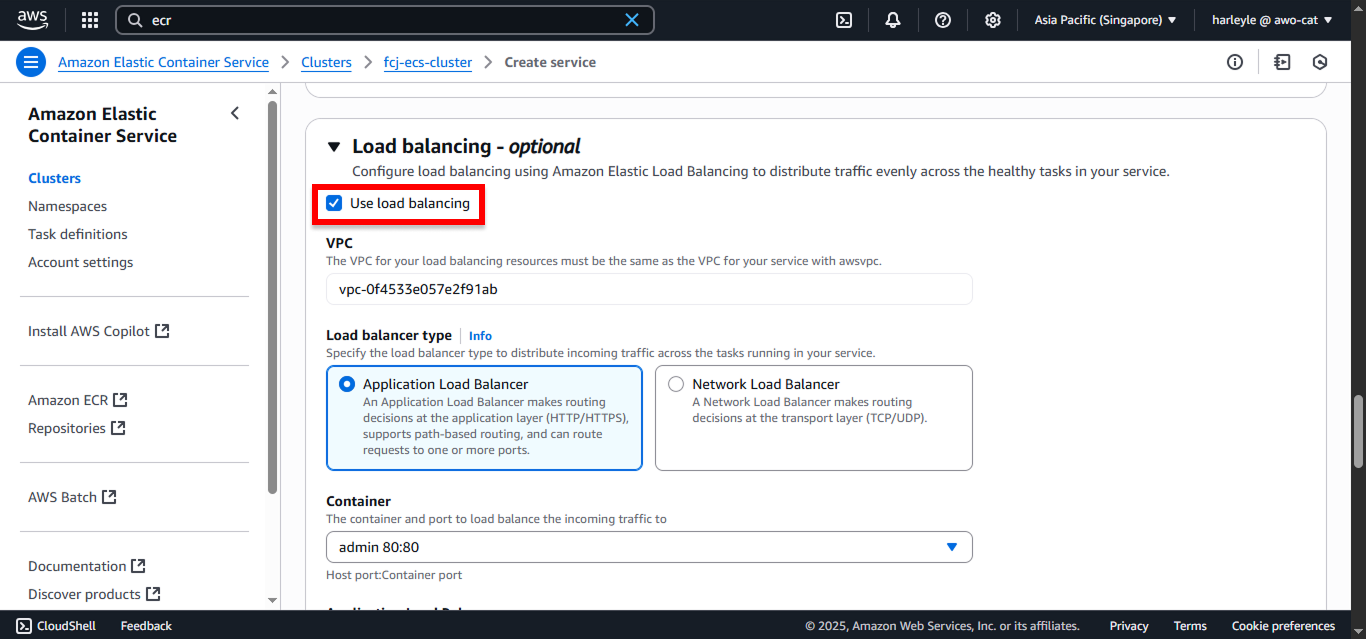Click the Create service breadcrumb text

[550, 62]
